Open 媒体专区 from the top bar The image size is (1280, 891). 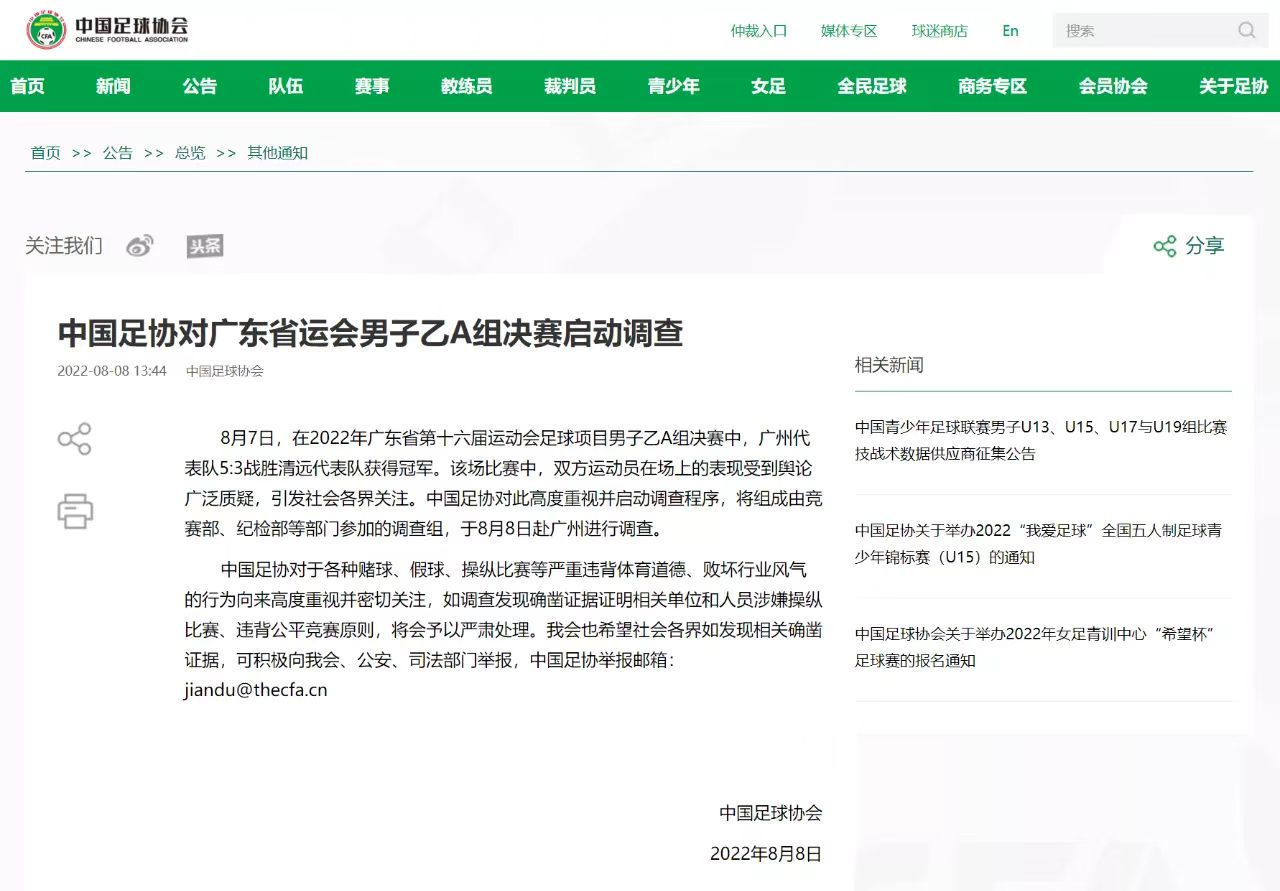(x=848, y=31)
